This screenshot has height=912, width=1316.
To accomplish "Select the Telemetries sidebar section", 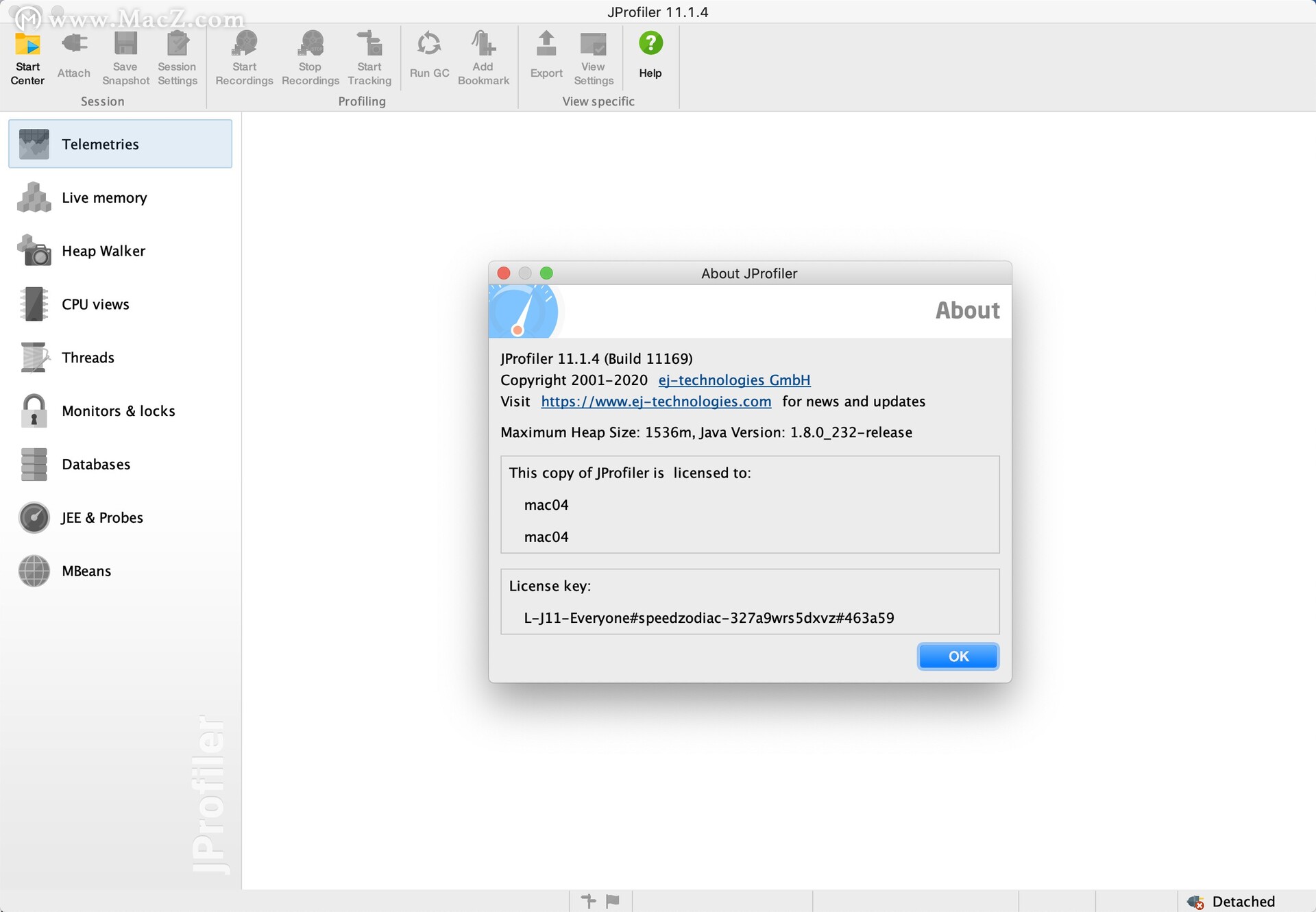I will point(120,144).
